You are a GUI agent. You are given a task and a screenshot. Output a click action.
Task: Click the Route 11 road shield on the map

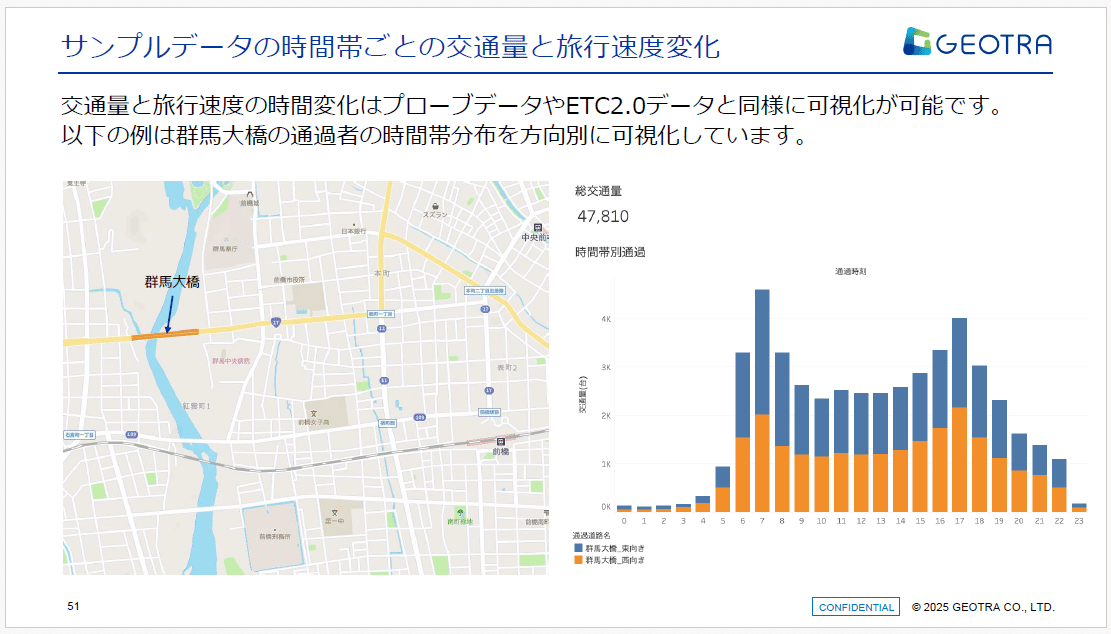[x=381, y=329]
